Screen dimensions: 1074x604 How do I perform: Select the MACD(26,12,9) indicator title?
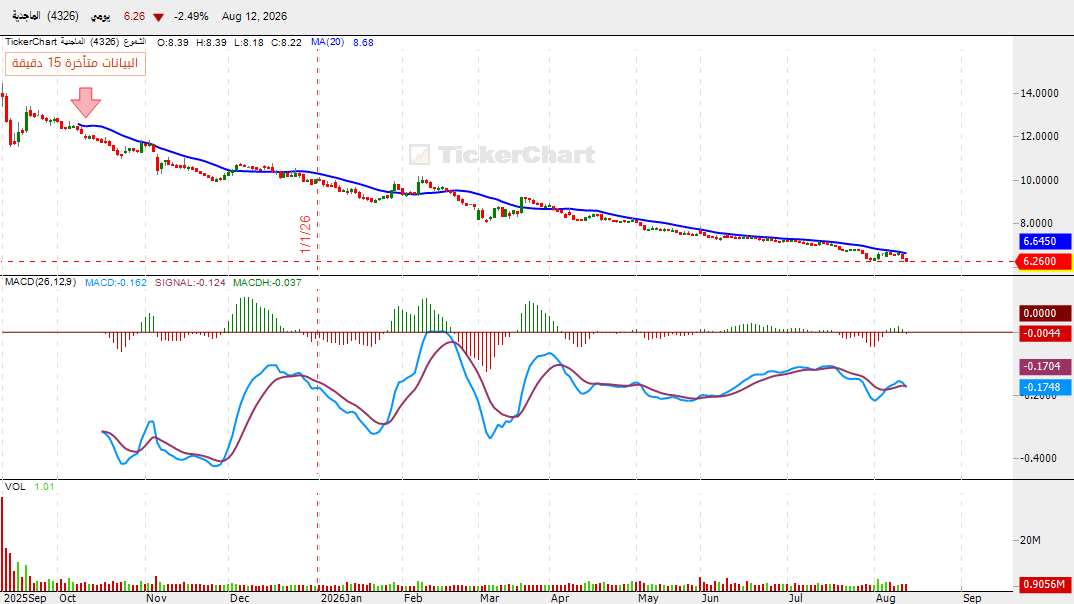coord(40,282)
